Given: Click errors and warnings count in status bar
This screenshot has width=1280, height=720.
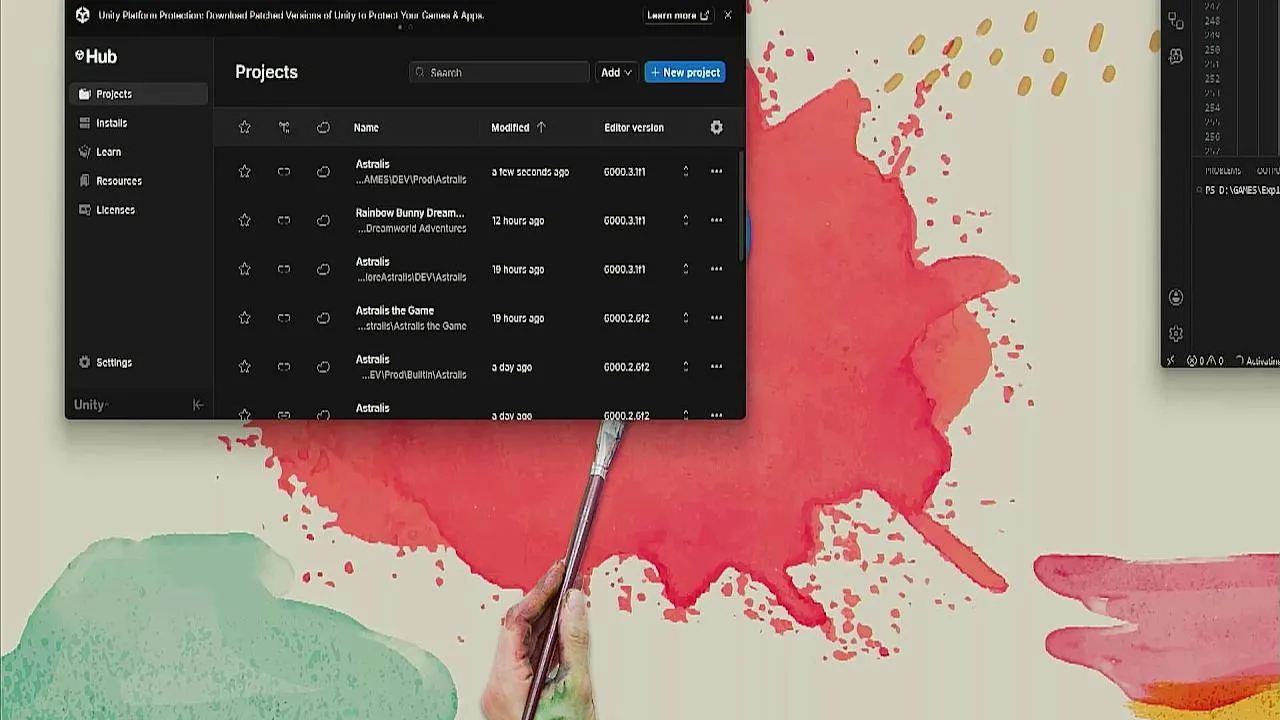Looking at the screenshot, I should (1205, 361).
